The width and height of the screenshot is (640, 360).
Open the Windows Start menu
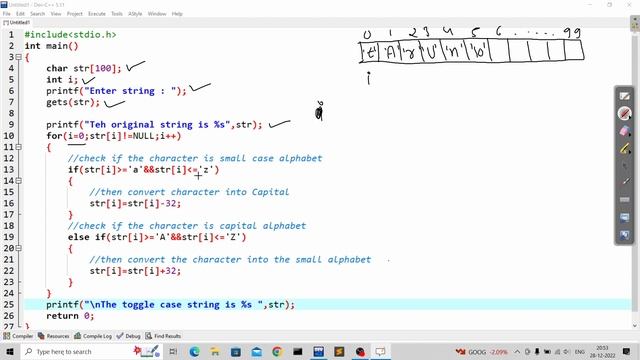point(9,351)
